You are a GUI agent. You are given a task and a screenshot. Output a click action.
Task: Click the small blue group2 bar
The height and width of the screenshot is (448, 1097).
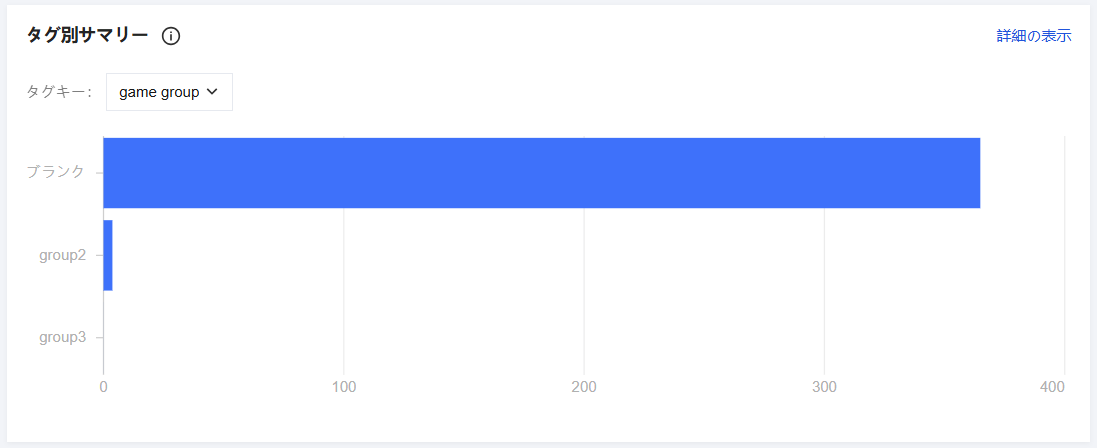coord(108,255)
